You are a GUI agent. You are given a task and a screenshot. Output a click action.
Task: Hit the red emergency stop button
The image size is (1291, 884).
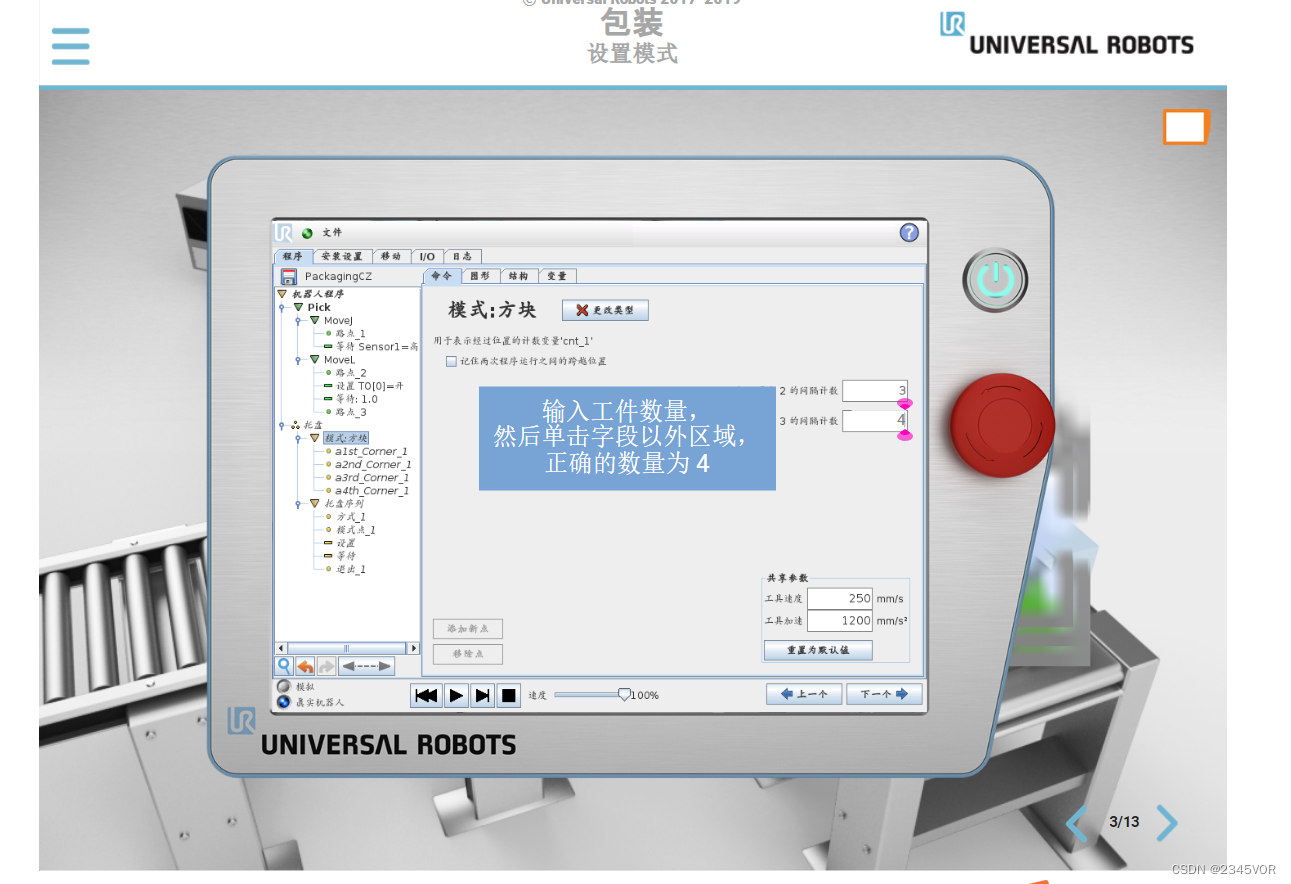pyautogui.click(x=1002, y=425)
